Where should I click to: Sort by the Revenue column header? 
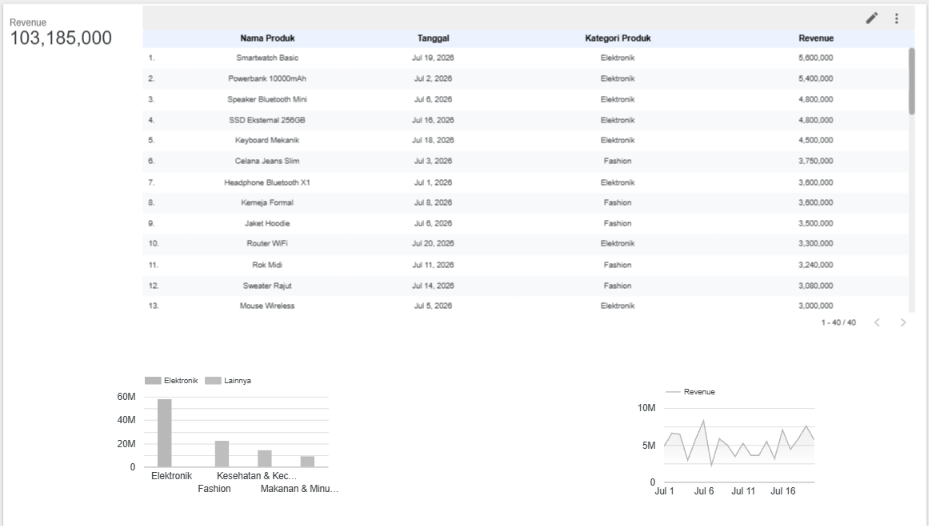(816, 38)
